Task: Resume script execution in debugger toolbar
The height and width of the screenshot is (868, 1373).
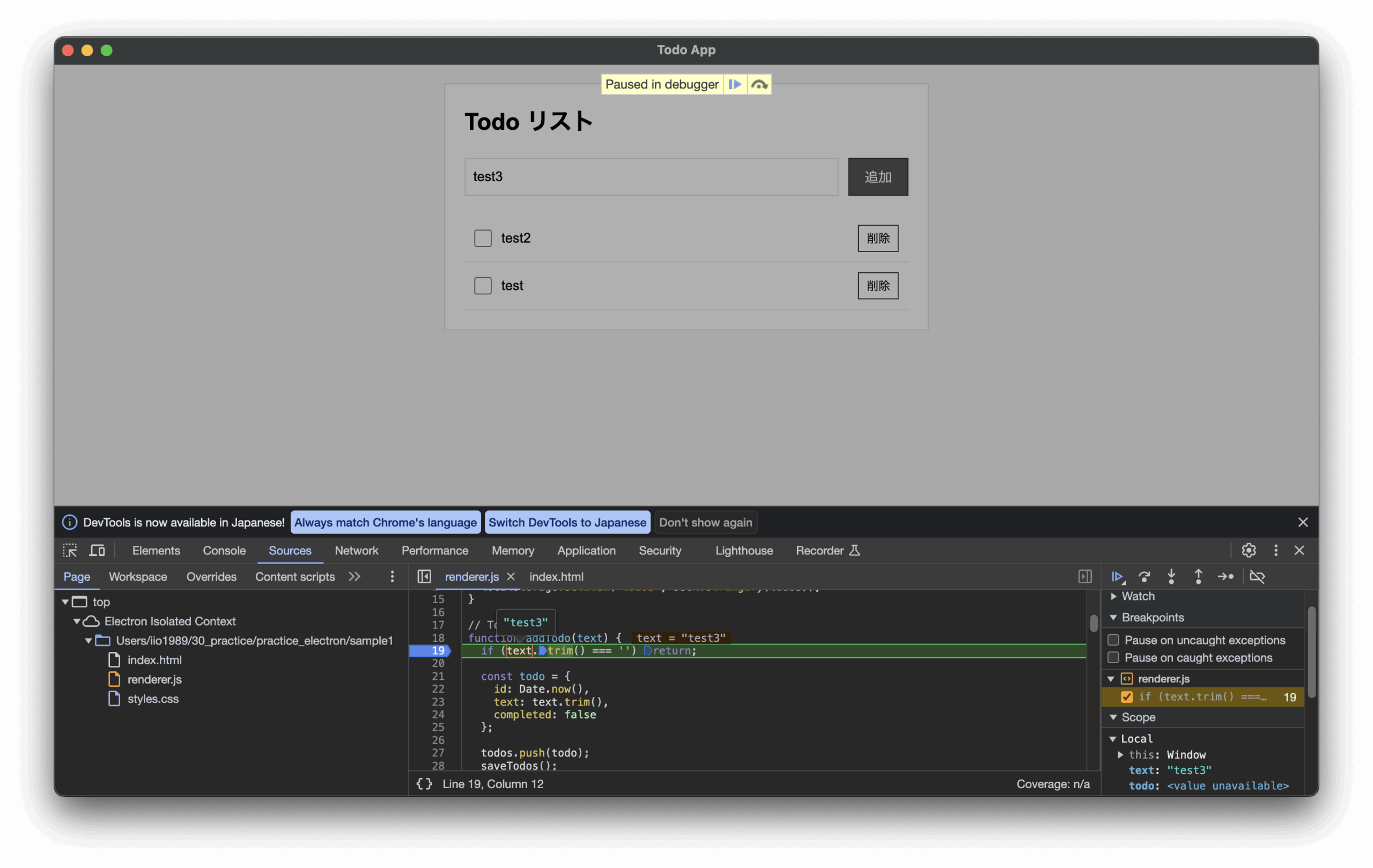Action: pos(1117,577)
